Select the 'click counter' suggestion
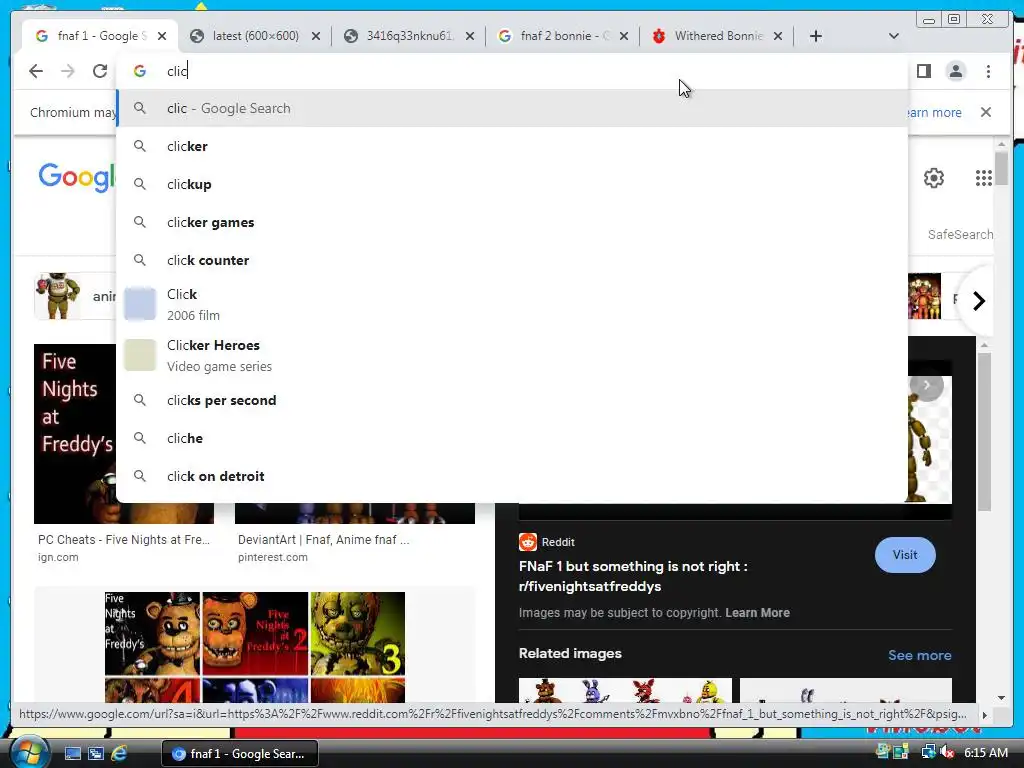Viewport: 1024px width, 768px height. coord(512,260)
